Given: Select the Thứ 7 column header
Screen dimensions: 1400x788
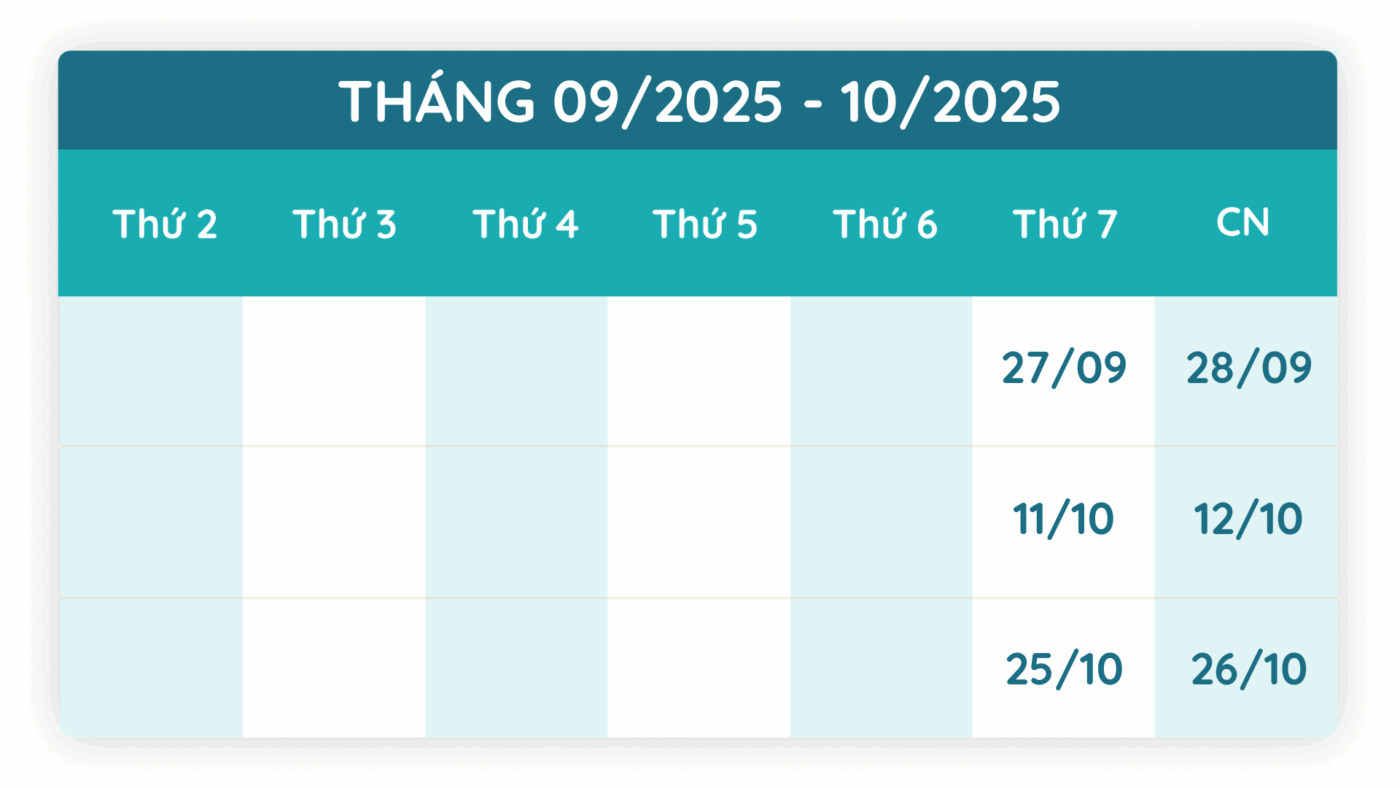Looking at the screenshot, I should coord(1064,225).
